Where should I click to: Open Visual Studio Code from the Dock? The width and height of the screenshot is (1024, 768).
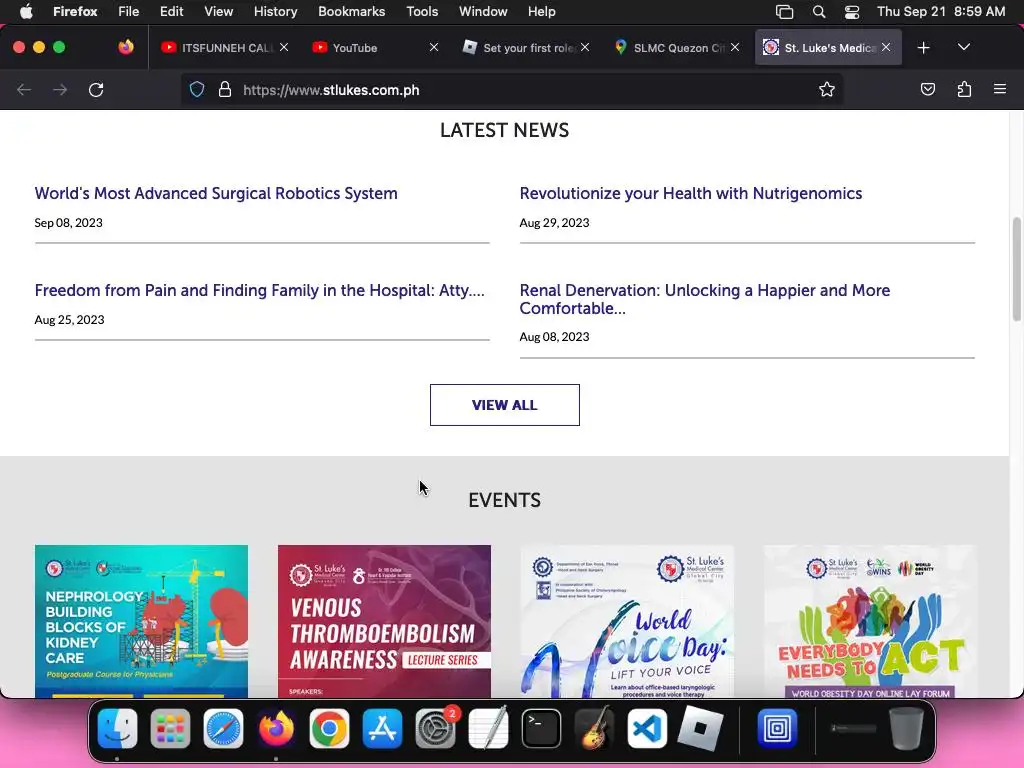647,728
